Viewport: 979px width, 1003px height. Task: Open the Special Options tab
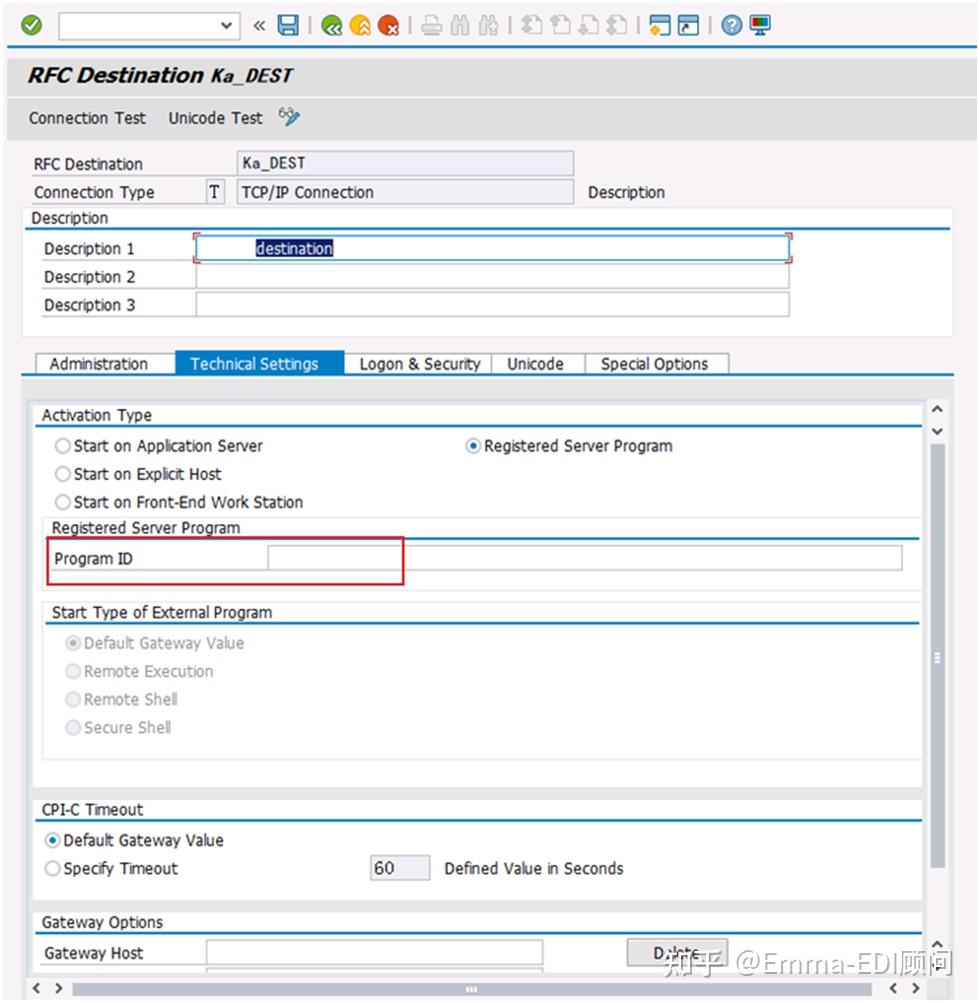tap(655, 364)
